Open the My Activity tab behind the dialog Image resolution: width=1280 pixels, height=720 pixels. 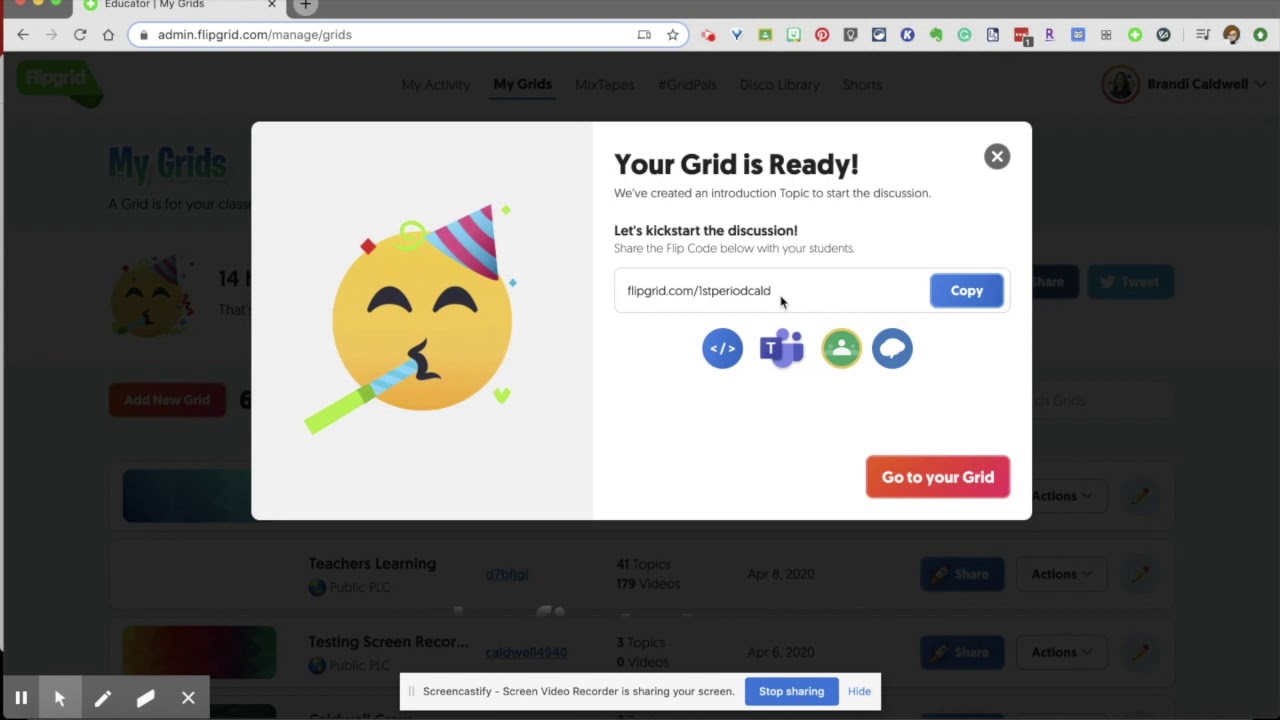coord(435,85)
